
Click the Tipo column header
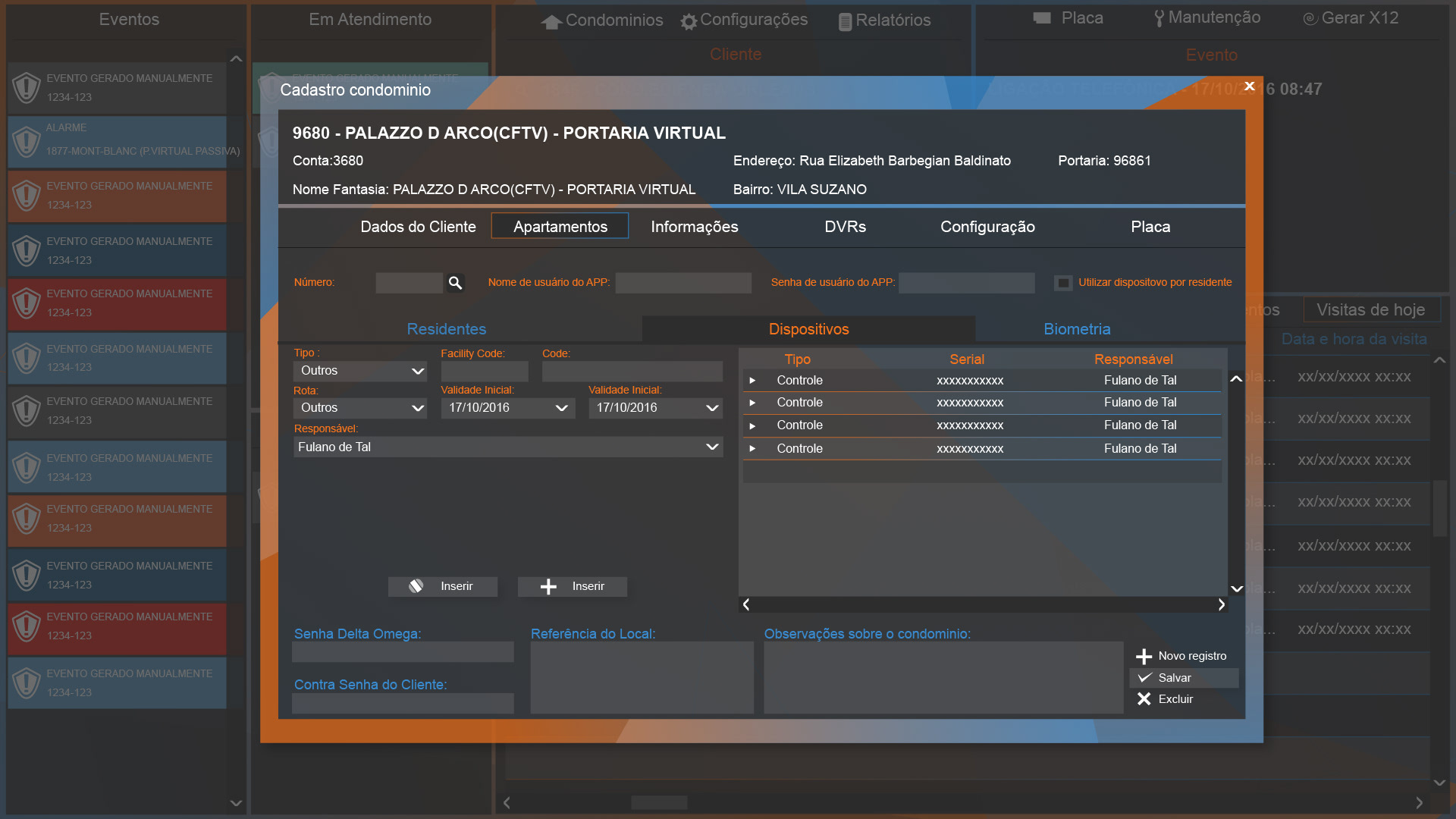(x=798, y=359)
